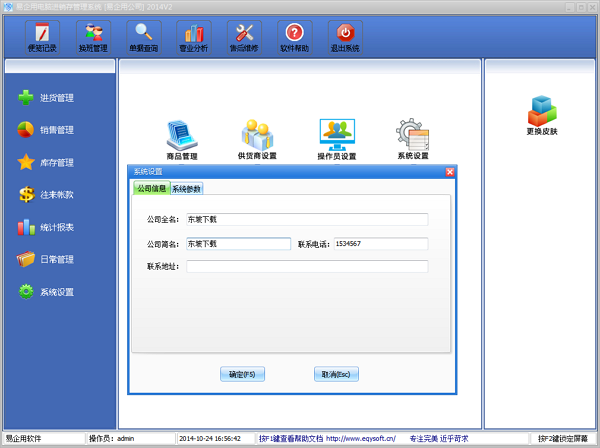This screenshot has width=600, height=448.
Task: Open 系统设置 icon in the center panel
Action: coord(413,139)
